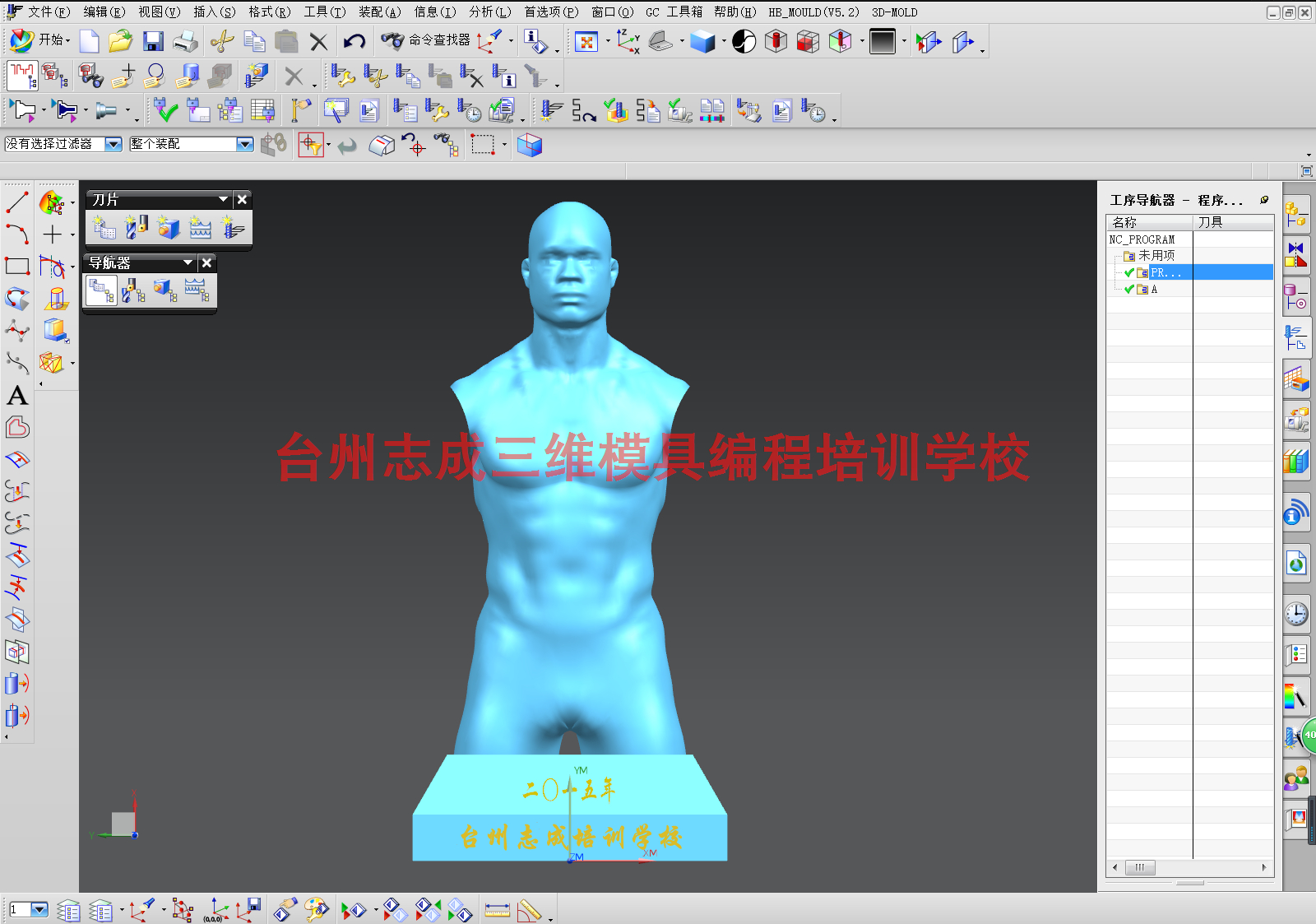The width and height of the screenshot is (1316, 924).
Task: Open the selection filter dropdown
Action: click(x=114, y=144)
